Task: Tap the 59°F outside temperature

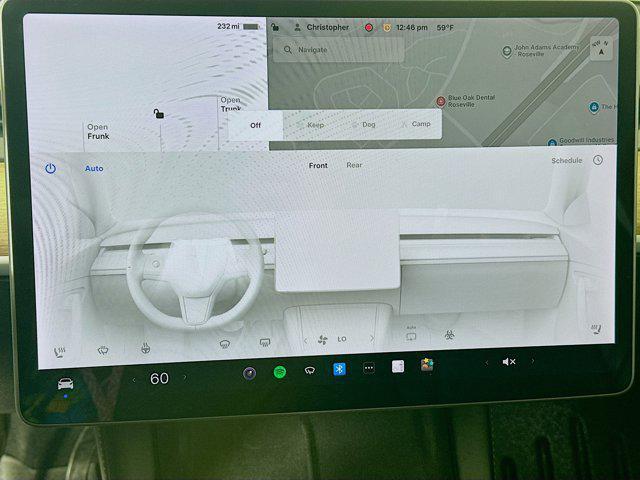Action: pyautogui.click(x=445, y=28)
